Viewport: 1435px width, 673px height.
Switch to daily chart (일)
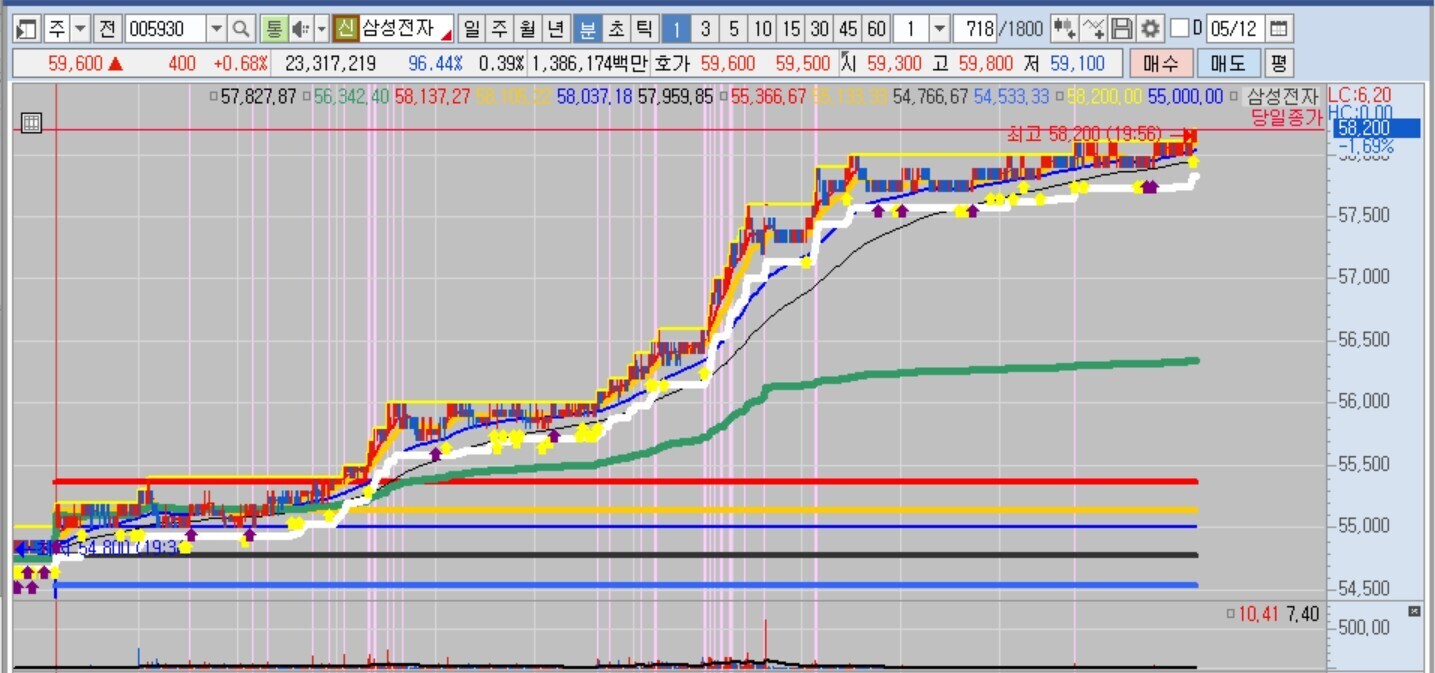[x=471, y=28]
